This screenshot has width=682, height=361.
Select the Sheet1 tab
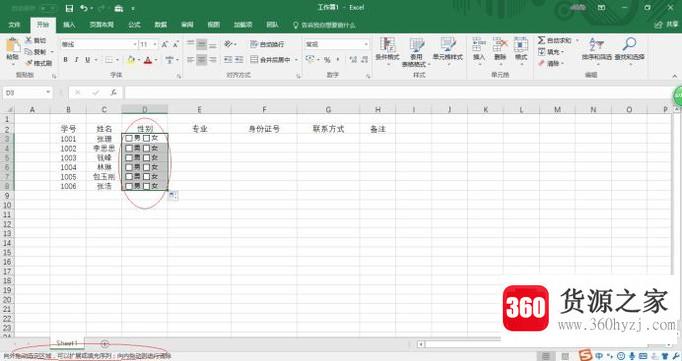pos(67,343)
